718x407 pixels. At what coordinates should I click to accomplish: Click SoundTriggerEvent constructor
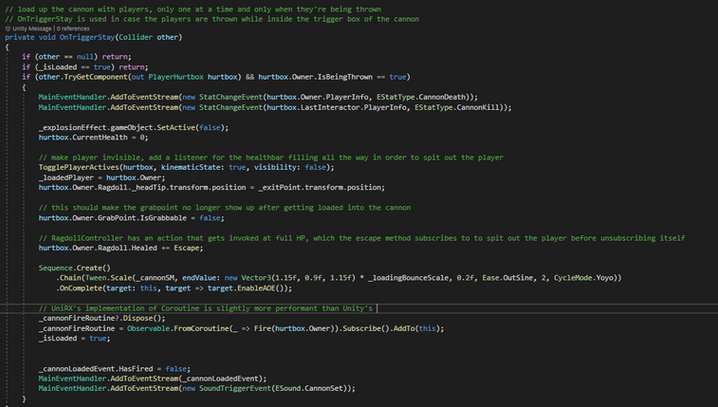tap(235, 389)
